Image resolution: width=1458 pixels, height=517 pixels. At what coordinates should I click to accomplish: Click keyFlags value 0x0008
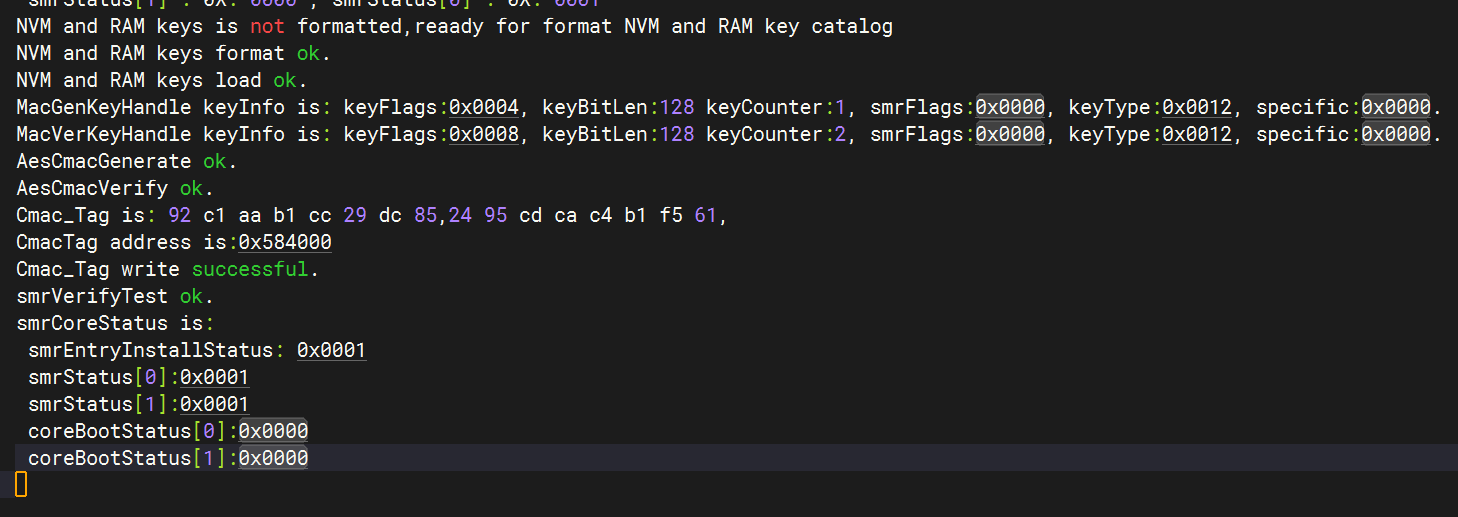(484, 134)
